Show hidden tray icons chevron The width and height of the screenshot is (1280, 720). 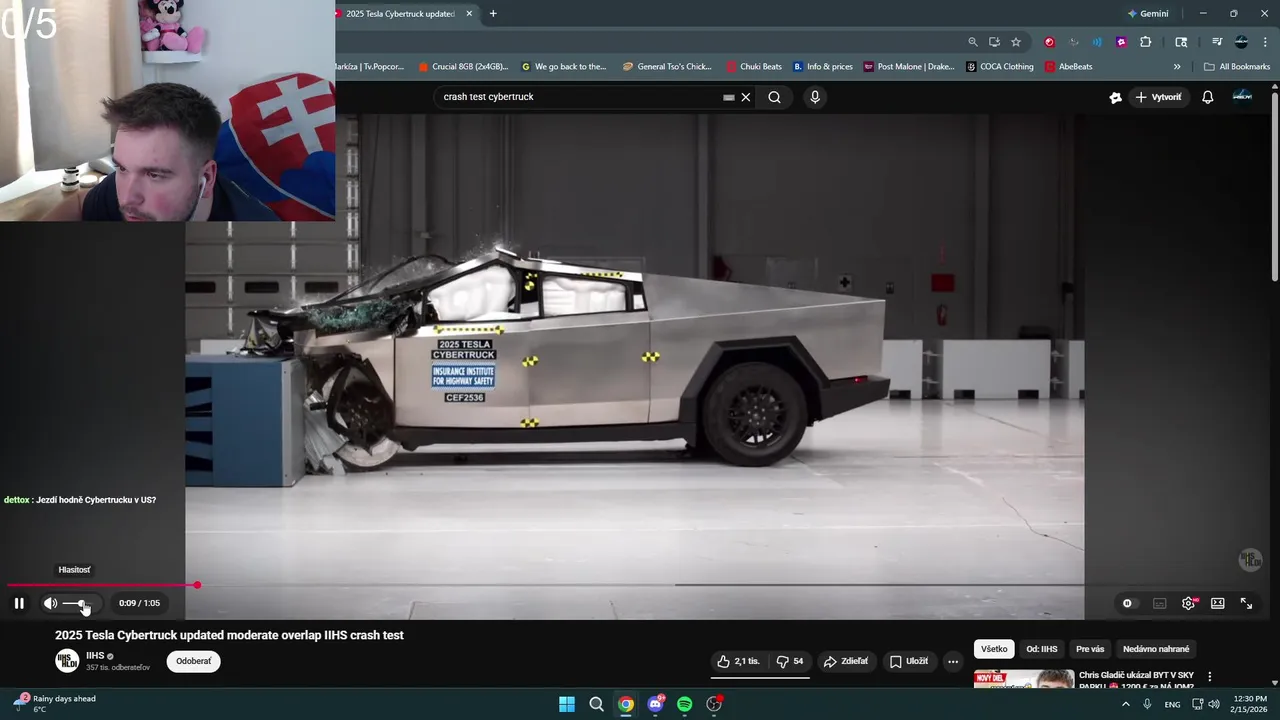[x=1126, y=704]
